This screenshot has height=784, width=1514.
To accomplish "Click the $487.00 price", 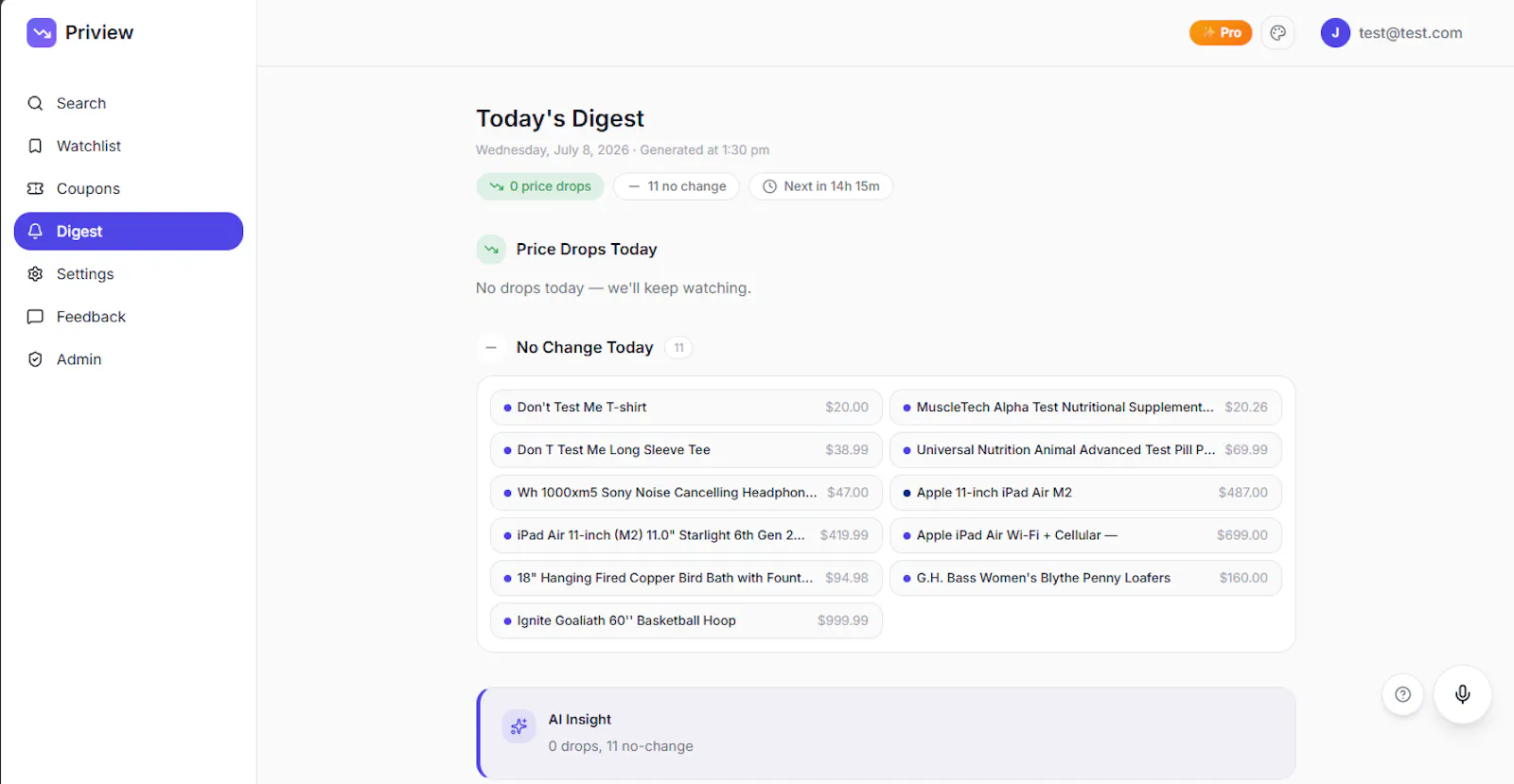I will coord(1242,492).
